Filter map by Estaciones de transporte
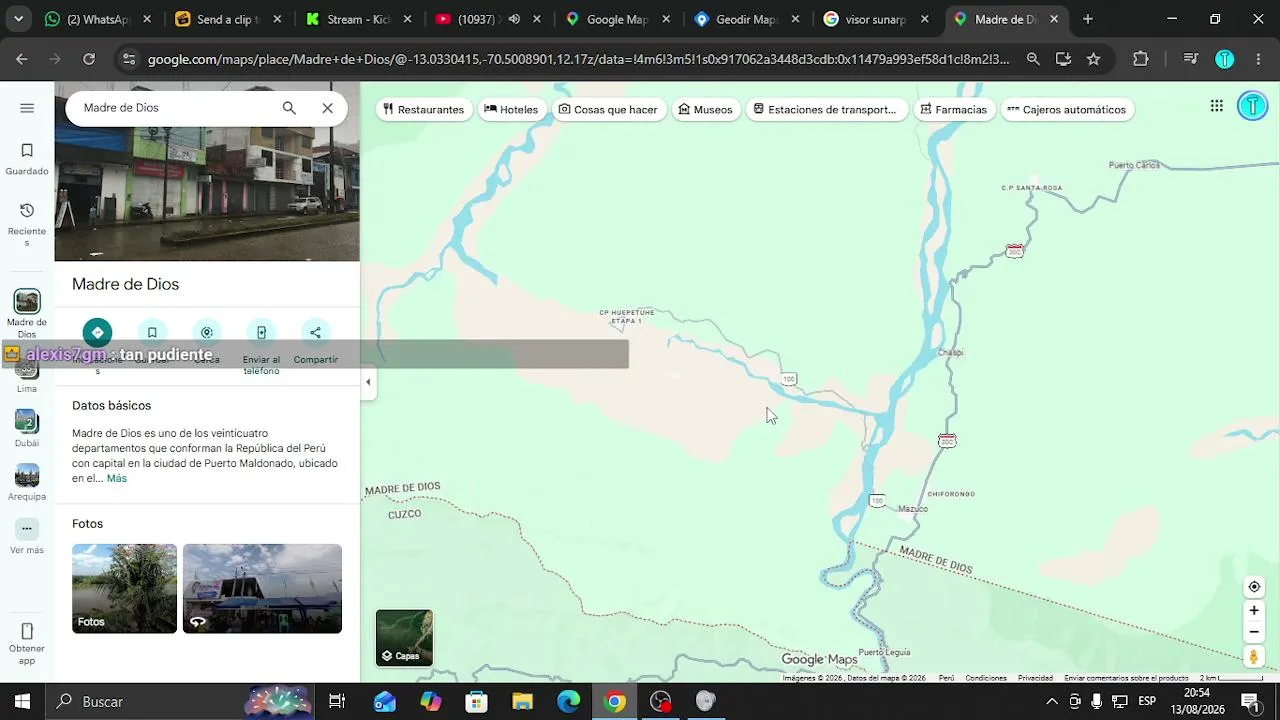This screenshot has height=720, width=1280. [825, 109]
